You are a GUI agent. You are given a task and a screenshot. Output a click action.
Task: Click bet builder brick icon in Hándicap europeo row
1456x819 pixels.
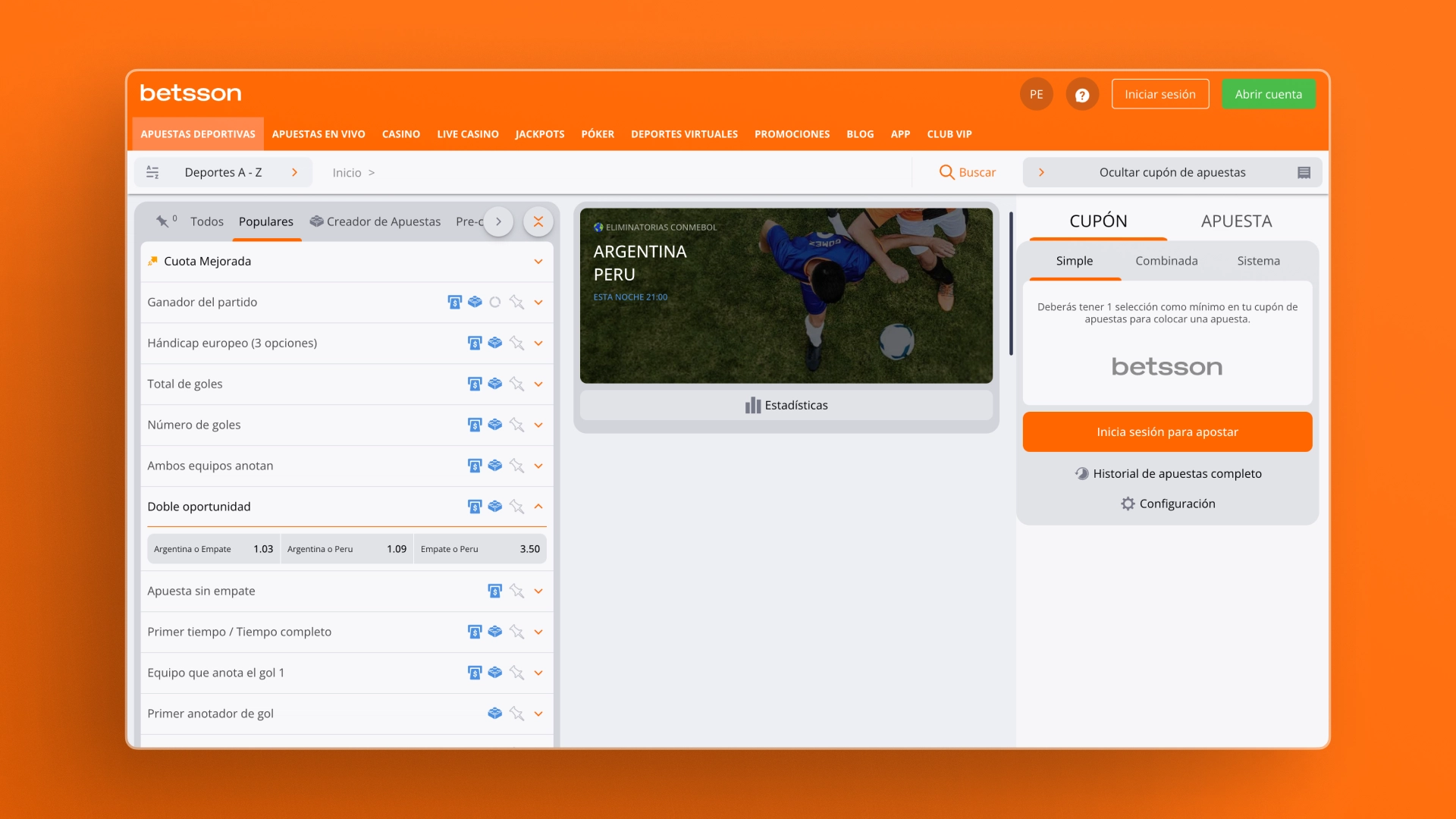494,343
